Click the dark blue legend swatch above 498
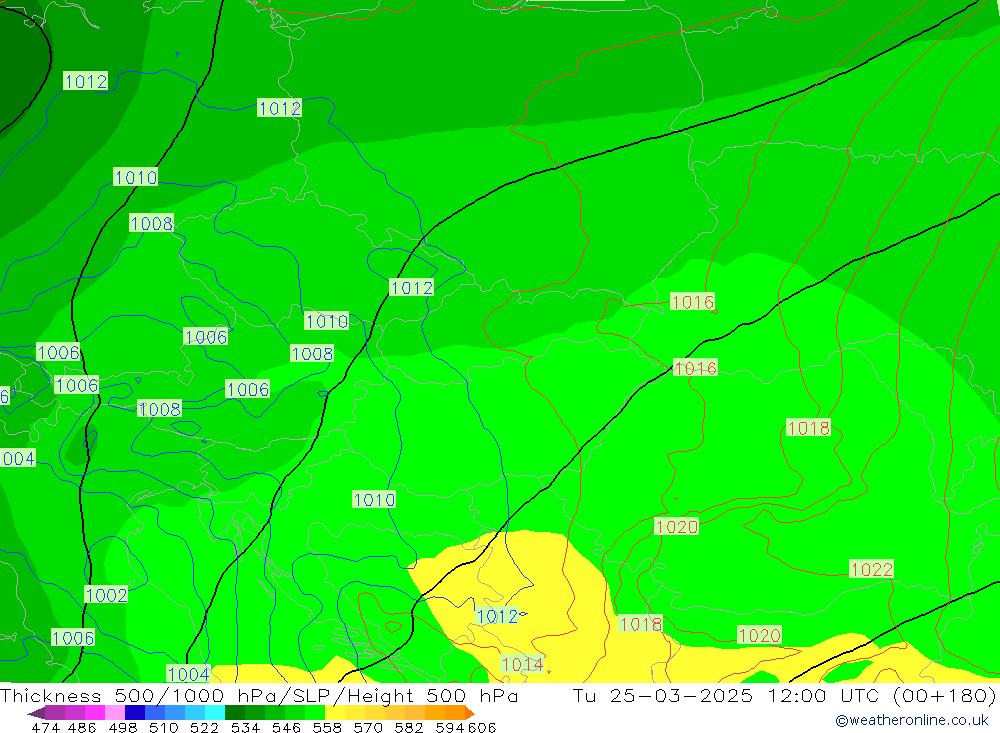The height and width of the screenshot is (733, 1000). pos(135,712)
